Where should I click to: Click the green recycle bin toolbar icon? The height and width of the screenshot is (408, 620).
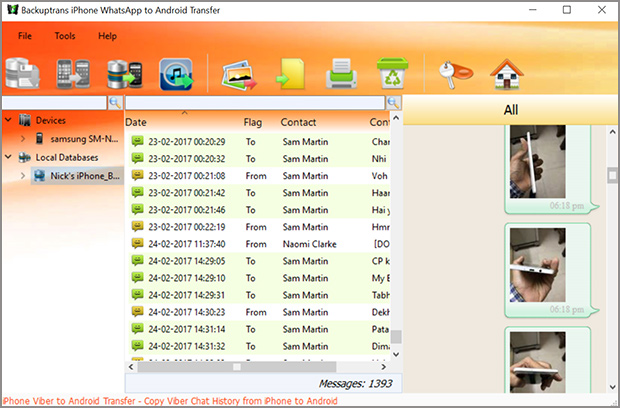tap(393, 73)
